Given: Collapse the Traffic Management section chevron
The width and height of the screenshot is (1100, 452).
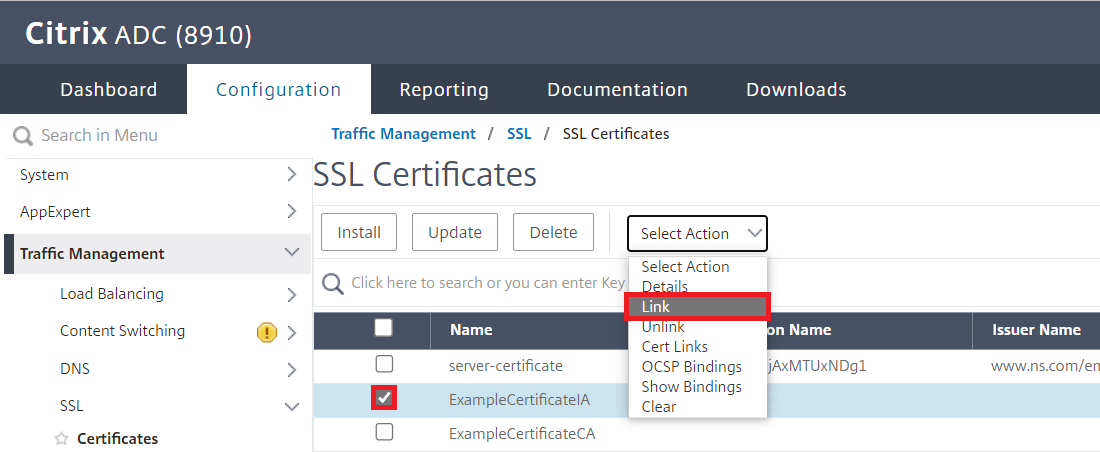Looking at the screenshot, I should click(292, 253).
